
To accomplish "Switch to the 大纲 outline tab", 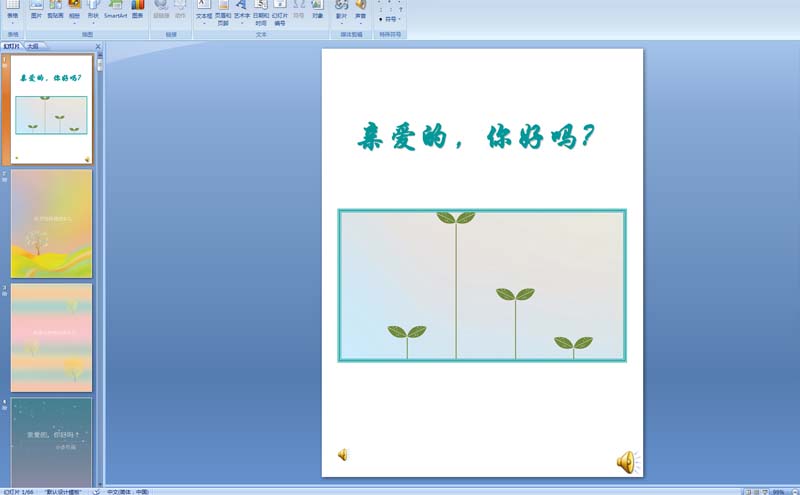I will [33, 46].
